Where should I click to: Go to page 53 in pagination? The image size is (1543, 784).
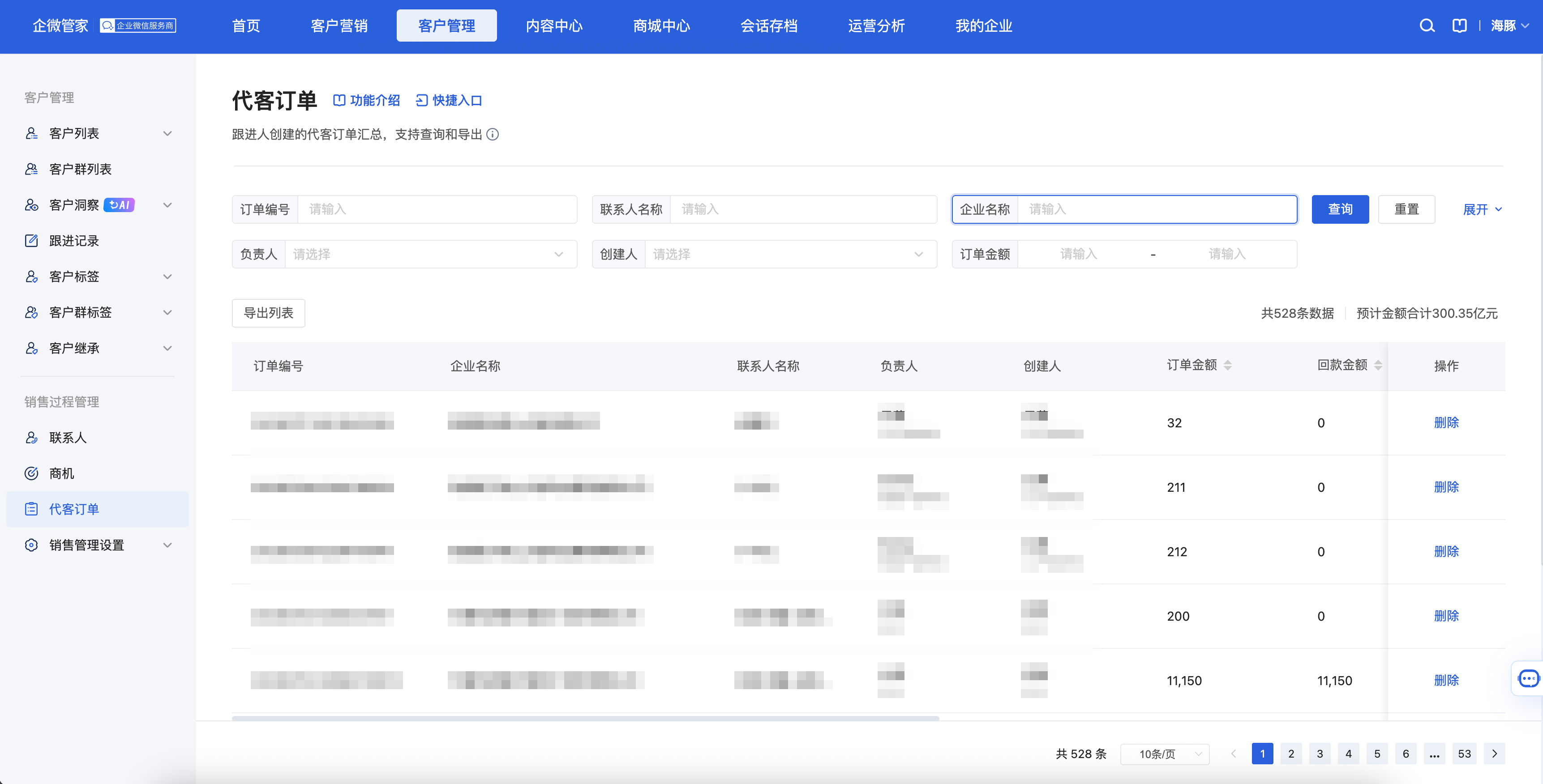[1464, 754]
